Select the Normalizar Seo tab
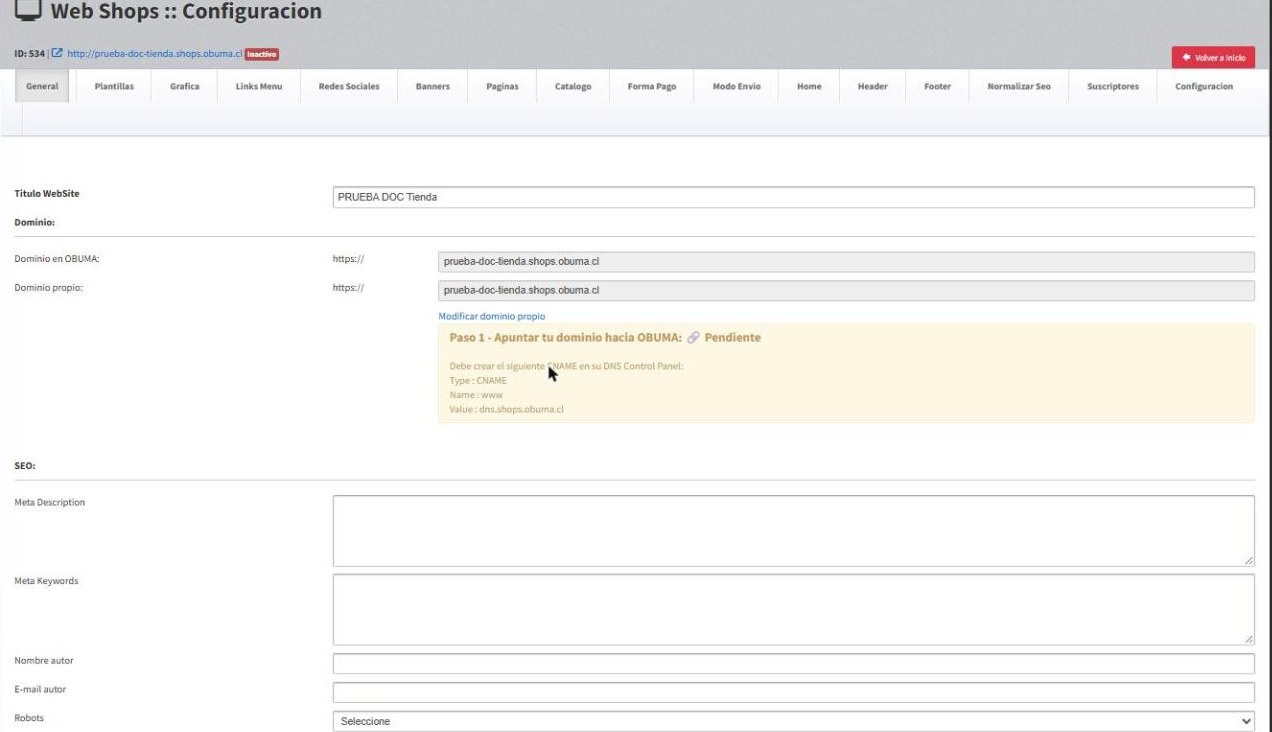 point(1019,87)
